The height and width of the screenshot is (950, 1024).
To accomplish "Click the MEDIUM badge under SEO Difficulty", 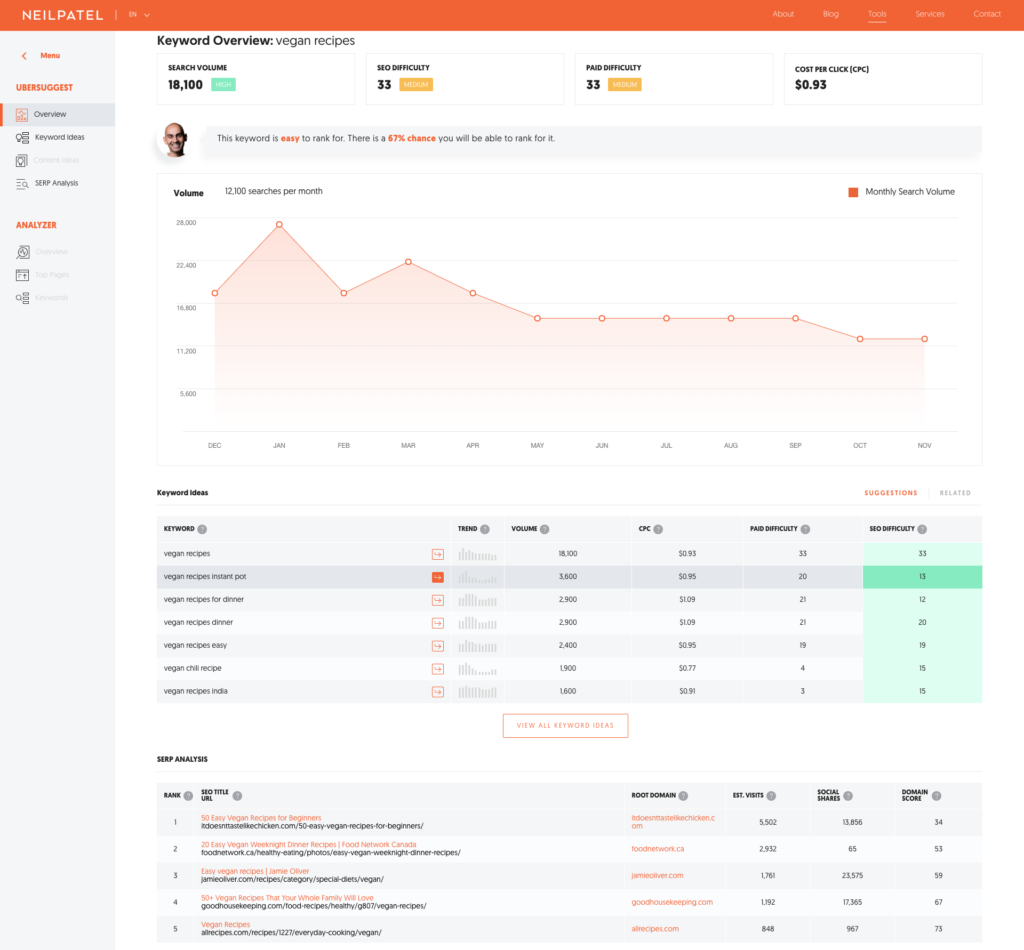I will click(416, 85).
